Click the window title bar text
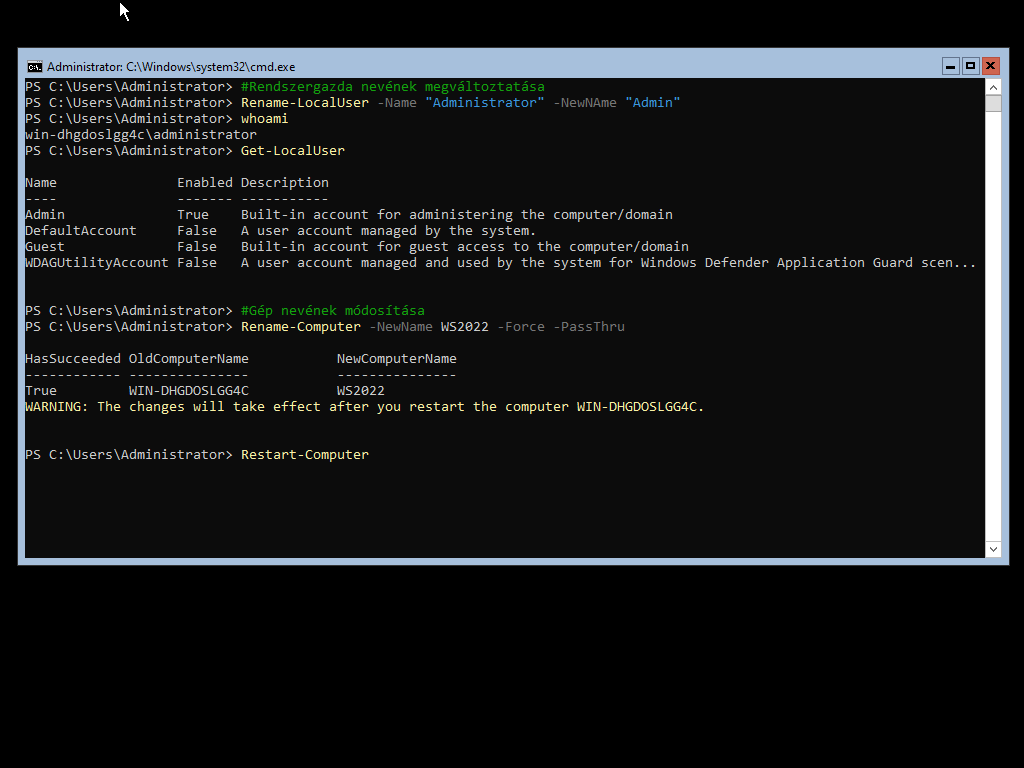1024x768 pixels. pos(171,67)
